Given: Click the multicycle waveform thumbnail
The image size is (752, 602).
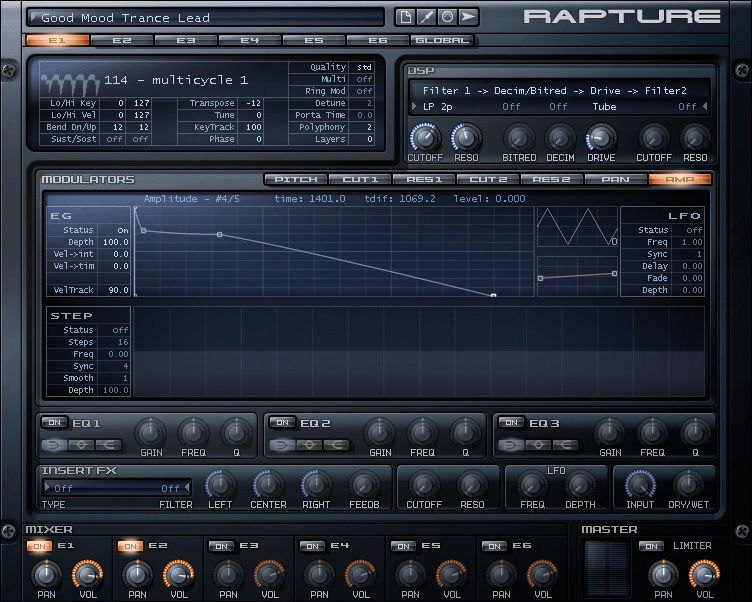Looking at the screenshot, I should tap(70, 83).
